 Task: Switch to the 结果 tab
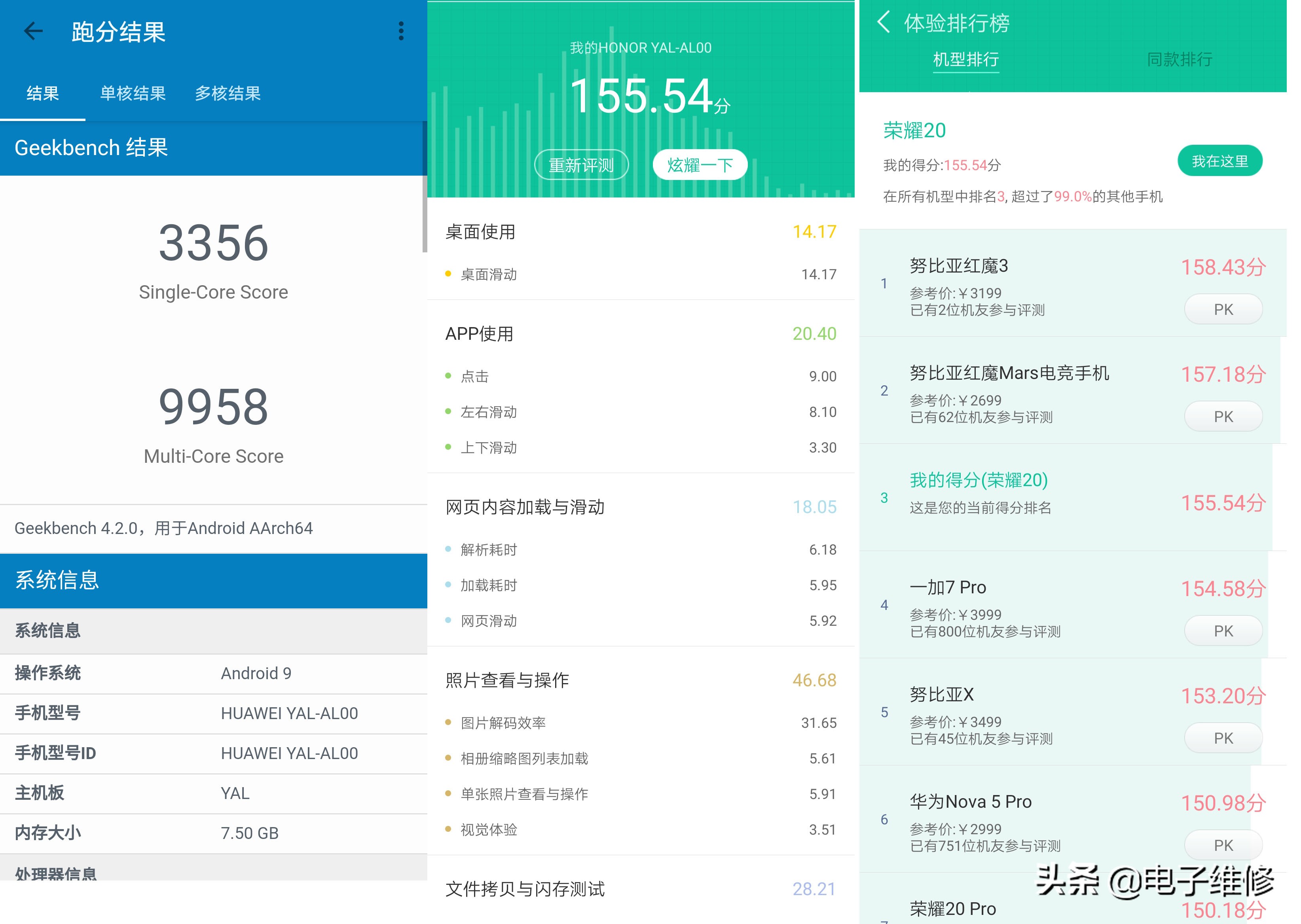coord(43,93)
